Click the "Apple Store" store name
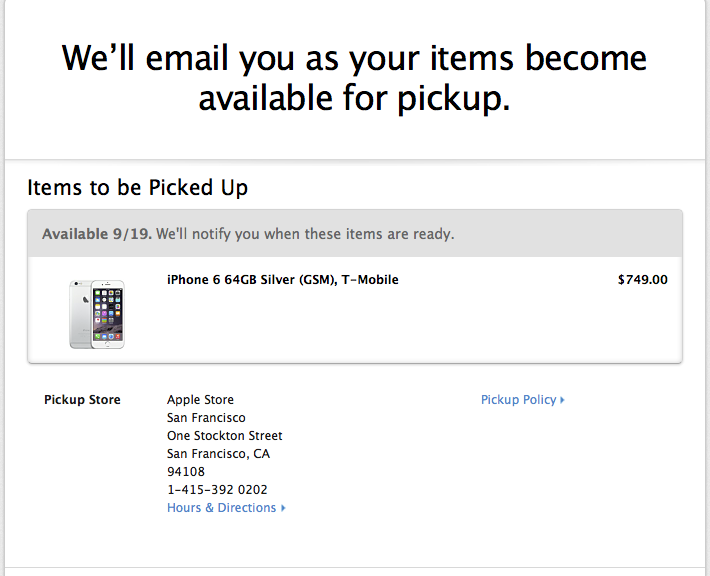 pyautogui.click(x=200, y=400)
